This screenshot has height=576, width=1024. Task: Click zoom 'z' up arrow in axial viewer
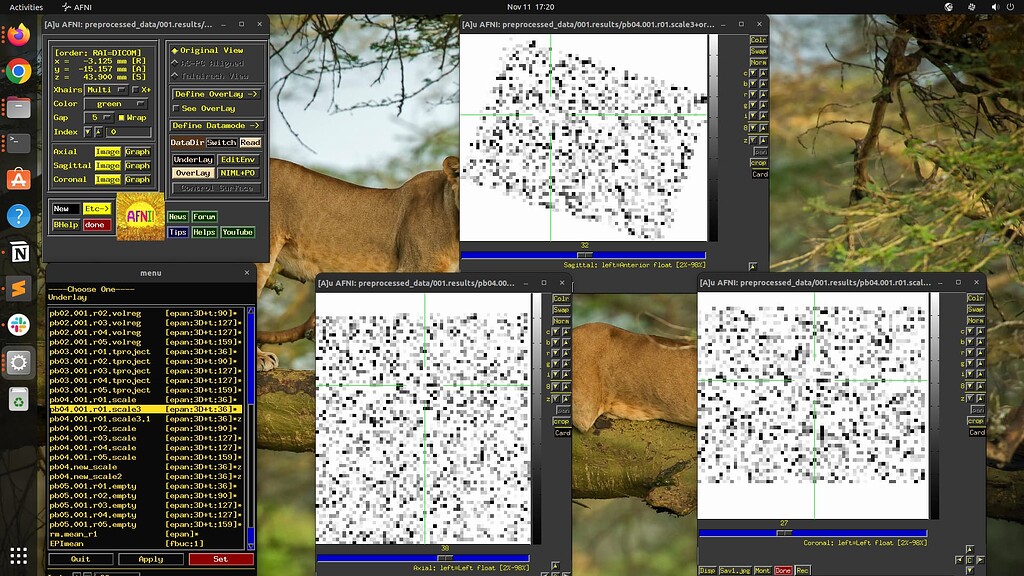click(566, 398)
